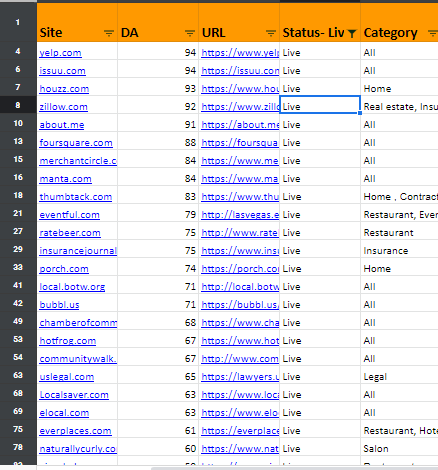Open the merchantcircle site link
The height and width of the screenshot is (470, 438).
78,161
